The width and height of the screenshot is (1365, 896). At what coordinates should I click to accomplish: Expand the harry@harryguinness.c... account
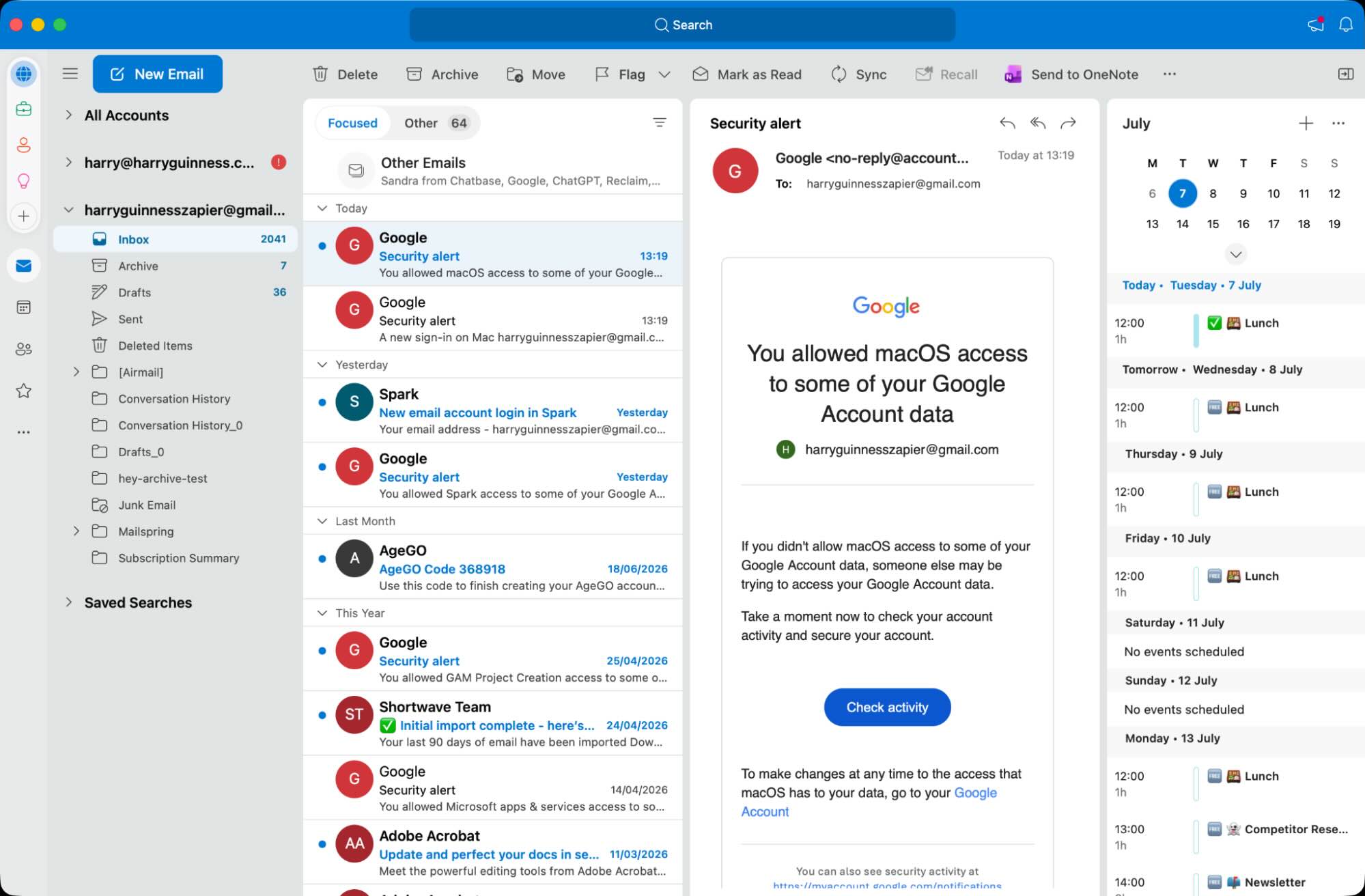[x=68, y=163]
